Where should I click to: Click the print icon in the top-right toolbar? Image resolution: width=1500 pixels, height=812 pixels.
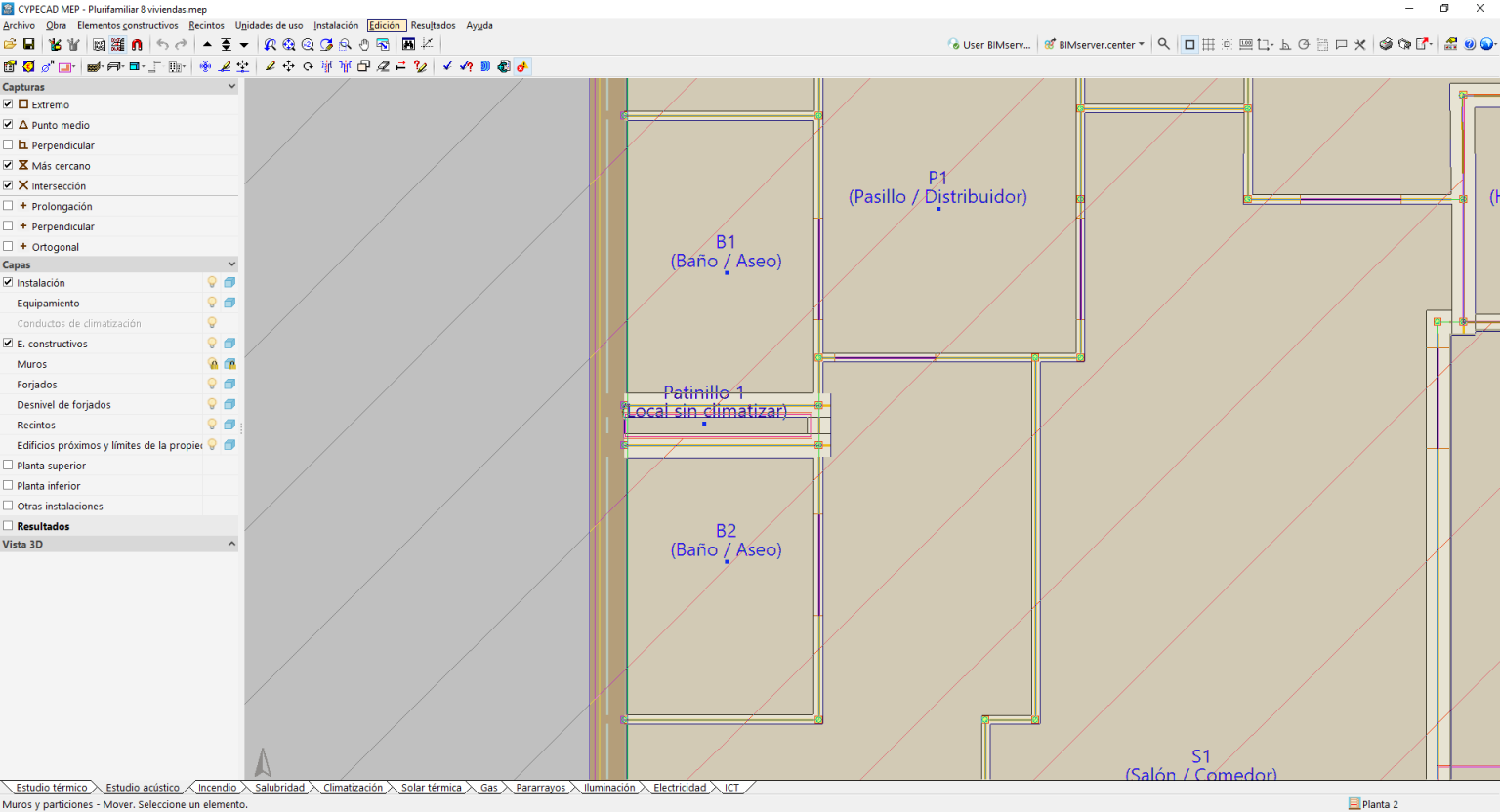(x=1386, y=44)
